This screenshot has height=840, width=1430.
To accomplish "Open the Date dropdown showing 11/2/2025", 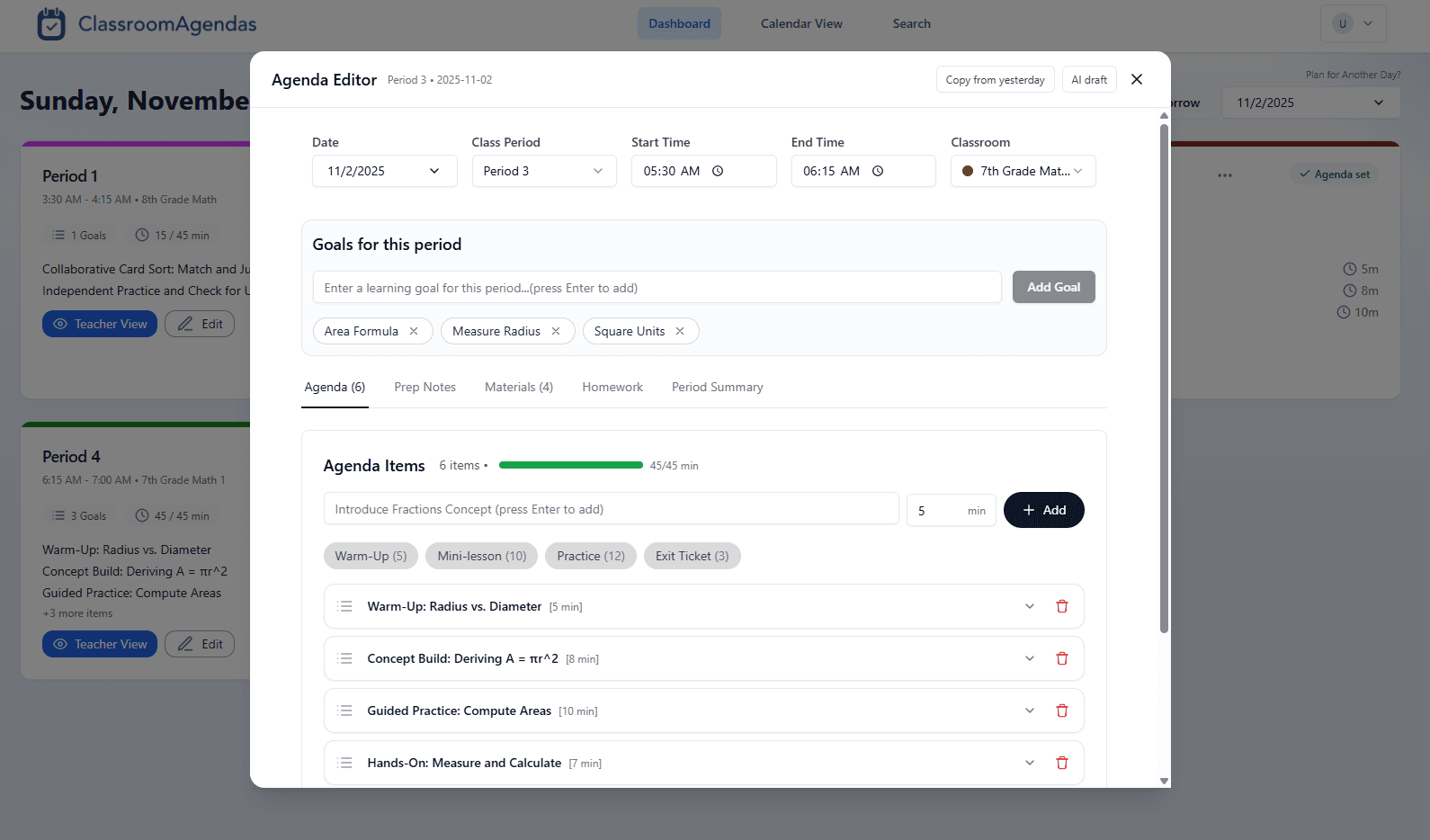I will (384, 171).
